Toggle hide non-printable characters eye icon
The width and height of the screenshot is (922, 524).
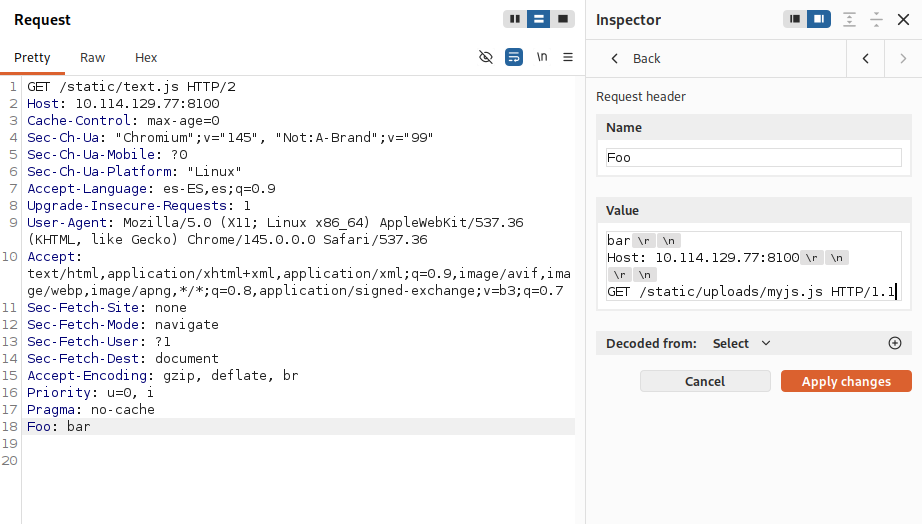point(486,57)
